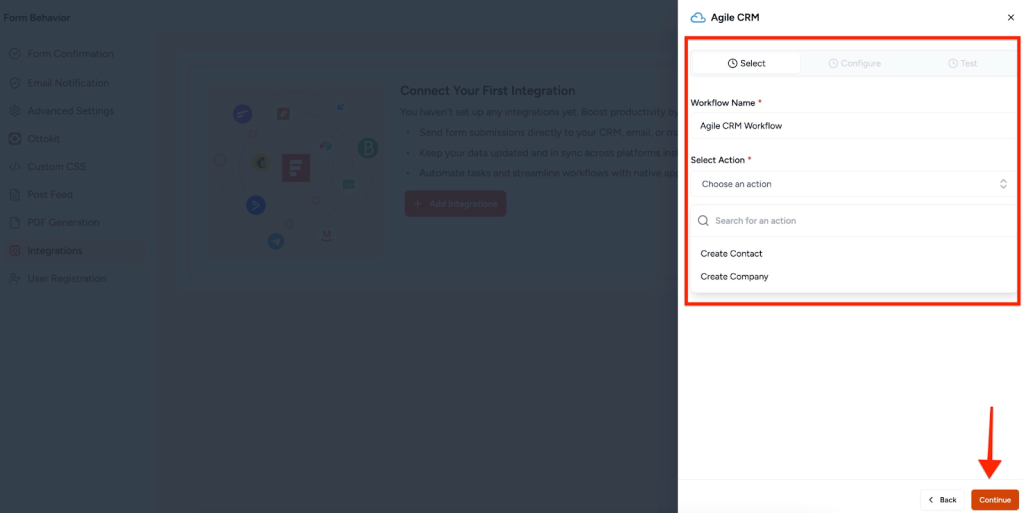Open the Ottokit sidebar item

tap(43, 139)
